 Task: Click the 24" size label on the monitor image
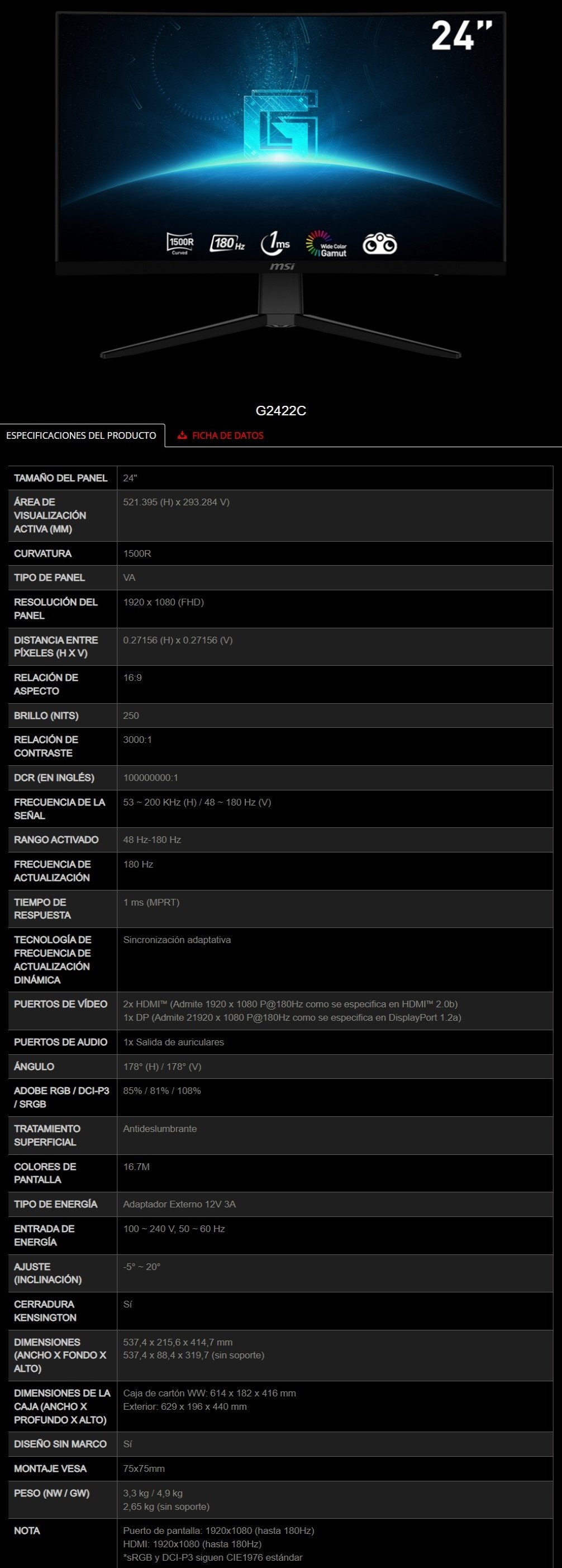click(460, 35)
